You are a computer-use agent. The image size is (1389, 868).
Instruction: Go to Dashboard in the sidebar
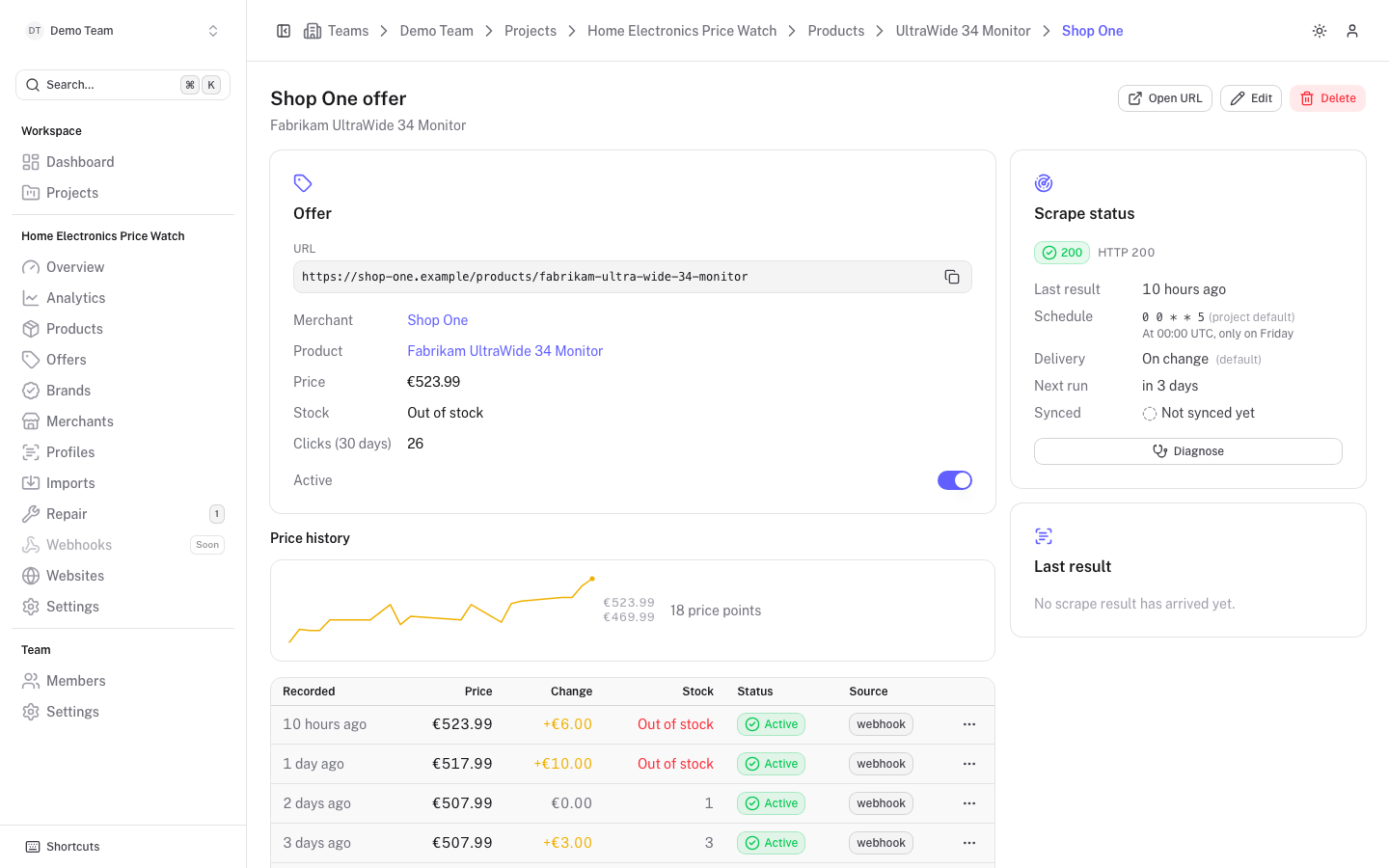(x=123, y=162)
